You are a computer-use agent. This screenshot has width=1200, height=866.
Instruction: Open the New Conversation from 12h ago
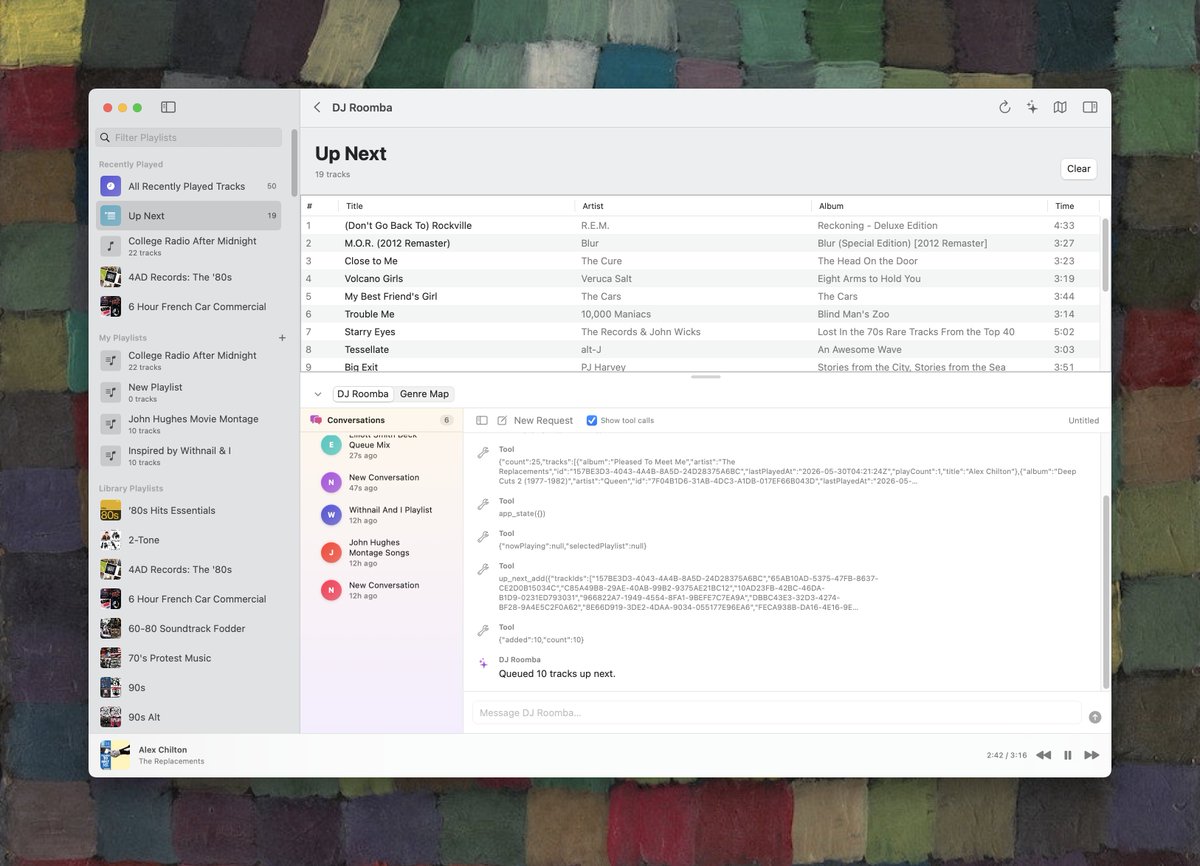coord(382,590)
